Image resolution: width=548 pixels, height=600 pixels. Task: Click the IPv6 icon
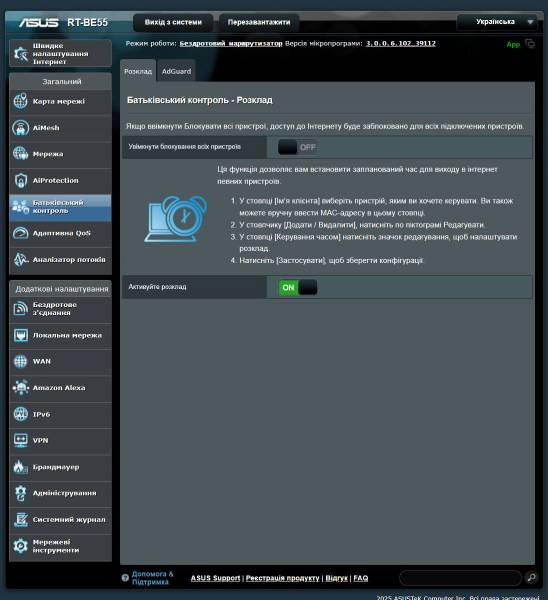[21, 414]
